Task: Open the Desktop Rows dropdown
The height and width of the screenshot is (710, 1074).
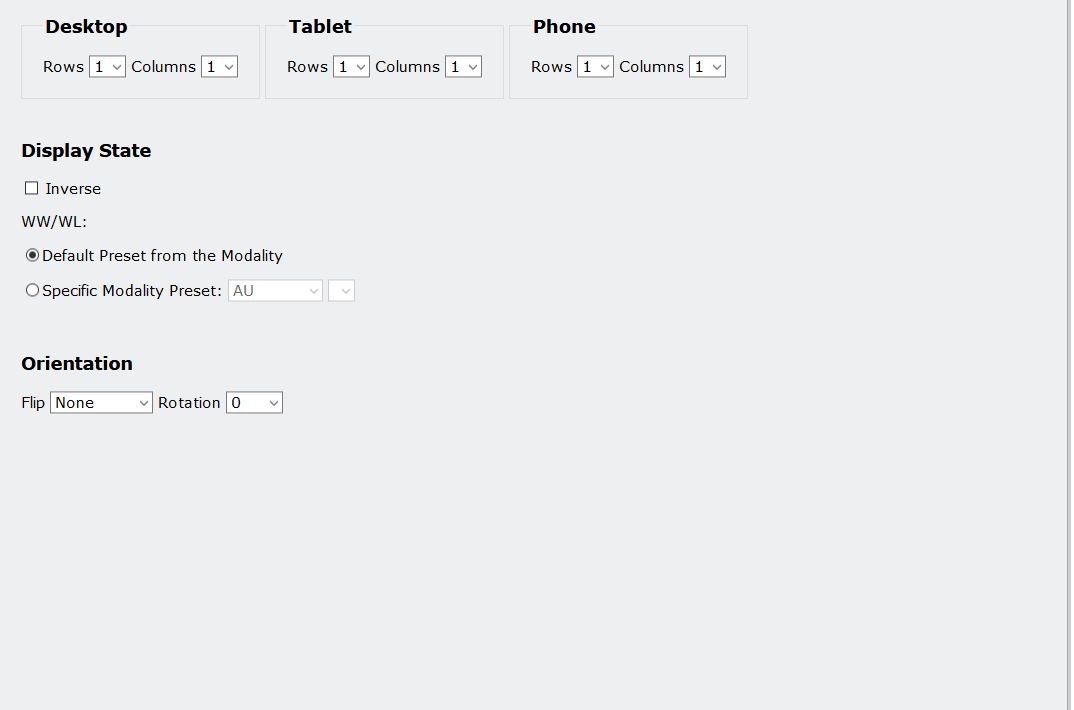Action: (107, 67)
